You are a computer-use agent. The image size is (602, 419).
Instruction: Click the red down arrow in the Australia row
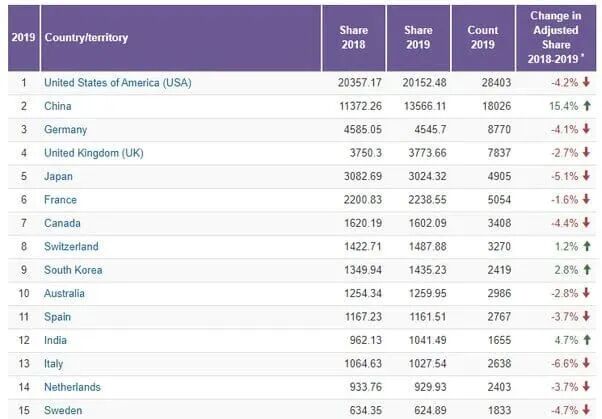point(586,293)
